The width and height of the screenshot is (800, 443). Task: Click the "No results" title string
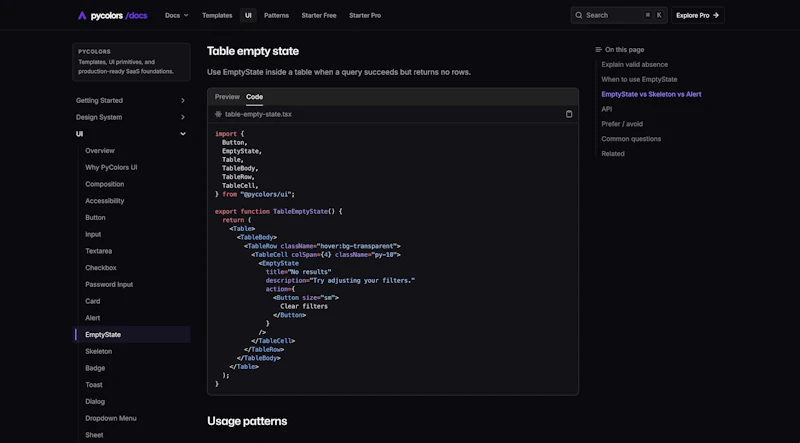[310, 272]
